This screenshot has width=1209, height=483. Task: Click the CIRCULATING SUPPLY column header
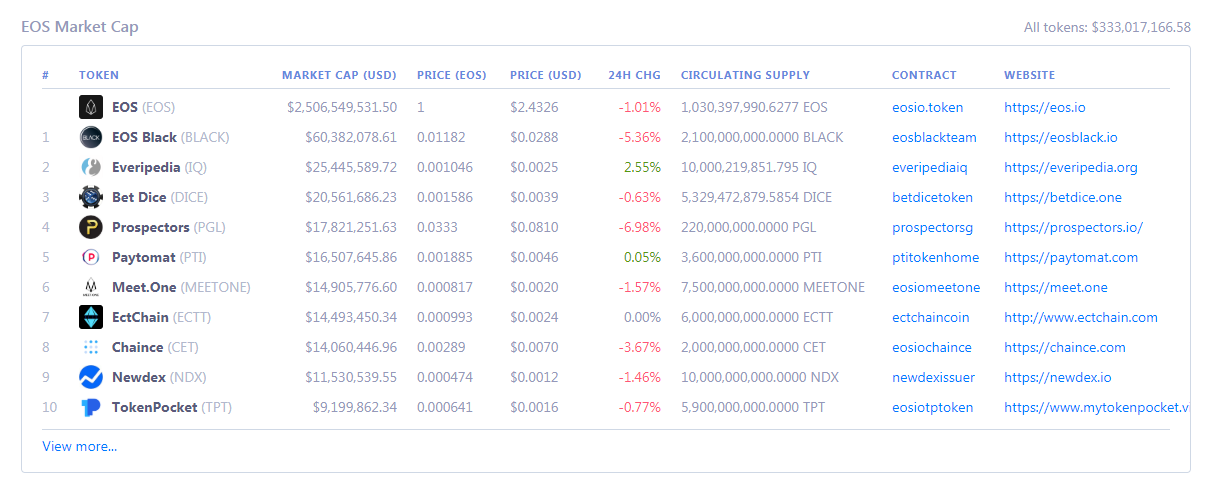745,75
